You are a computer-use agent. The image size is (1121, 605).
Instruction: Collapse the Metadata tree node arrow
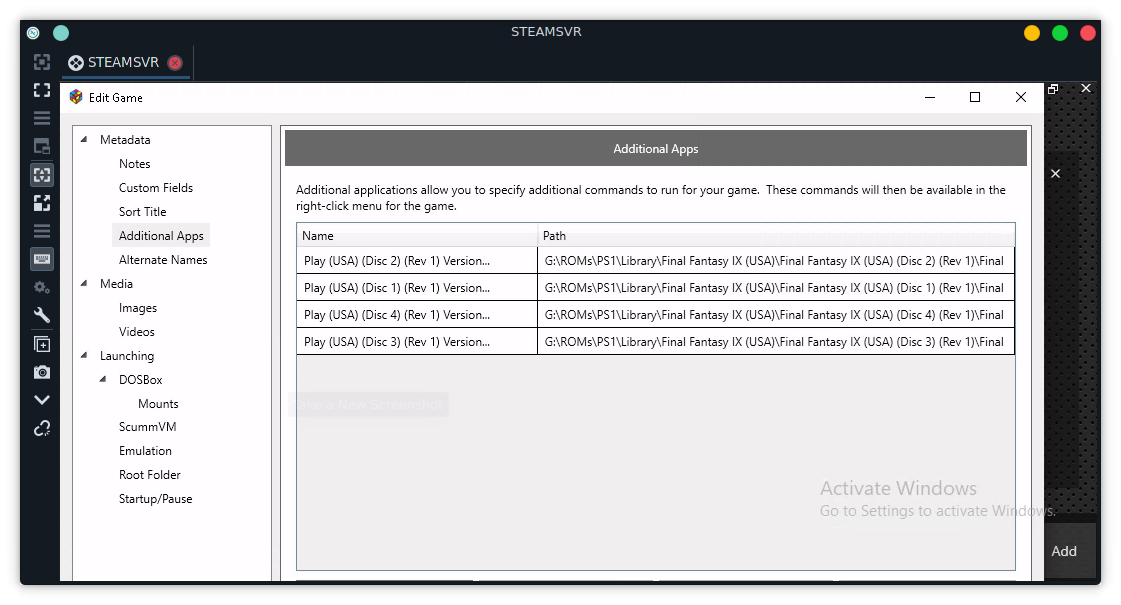pyautogui.click(x=84, y=139)
